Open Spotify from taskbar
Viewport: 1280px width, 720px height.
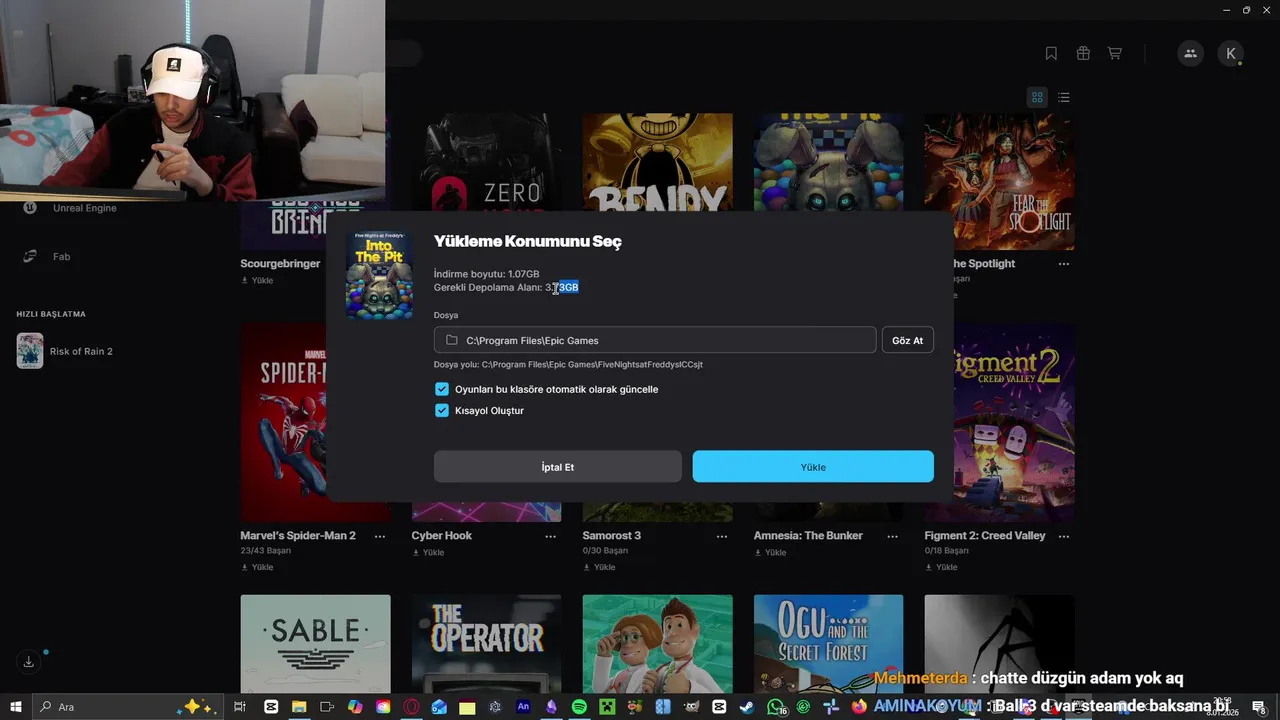coord(580,706)
